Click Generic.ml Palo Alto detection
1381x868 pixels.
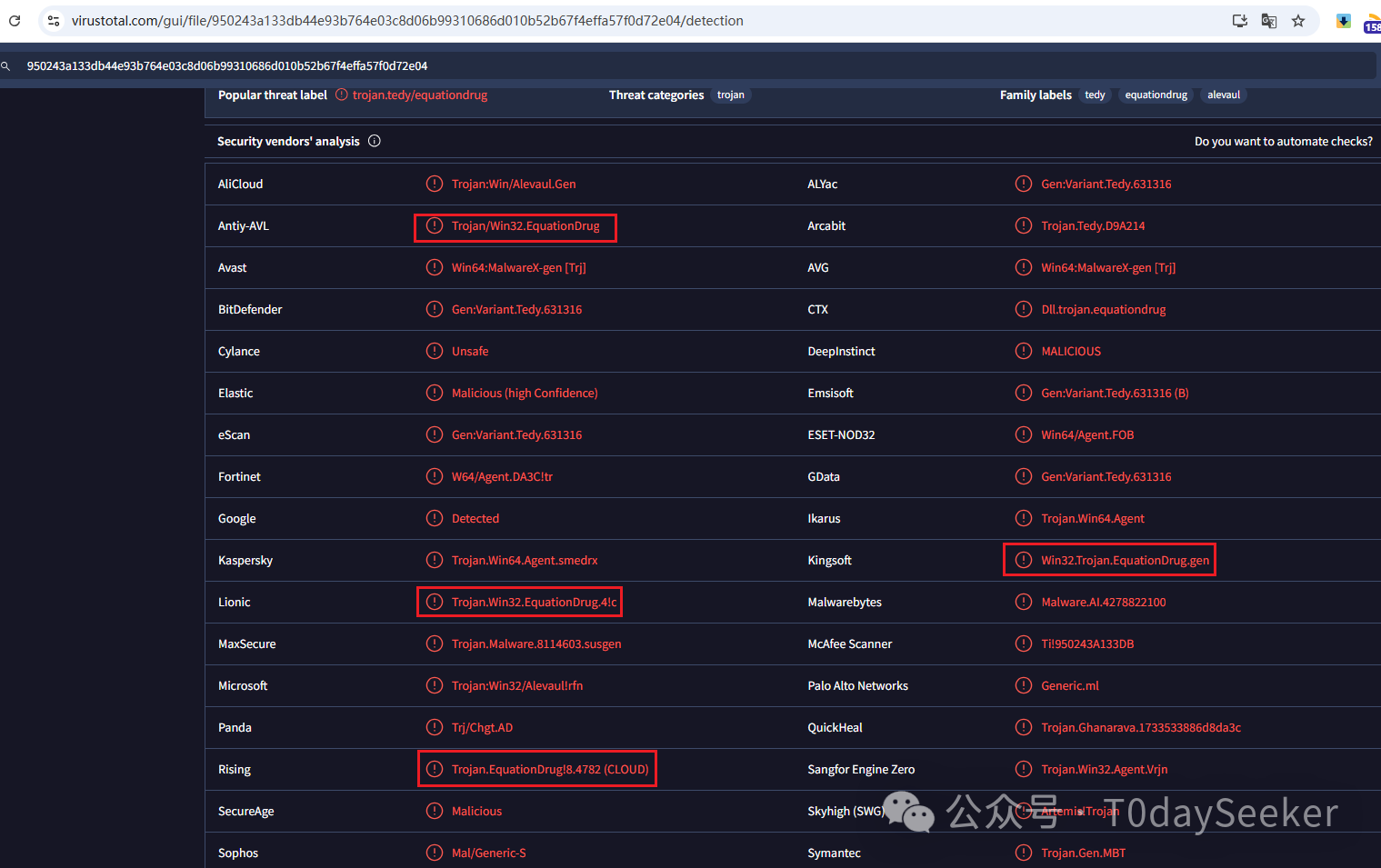tap(1070, 685)
